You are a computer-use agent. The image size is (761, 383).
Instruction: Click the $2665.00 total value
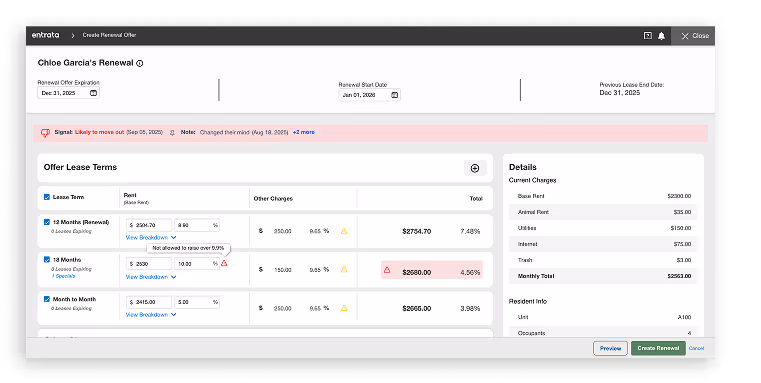tap(416, 308)
